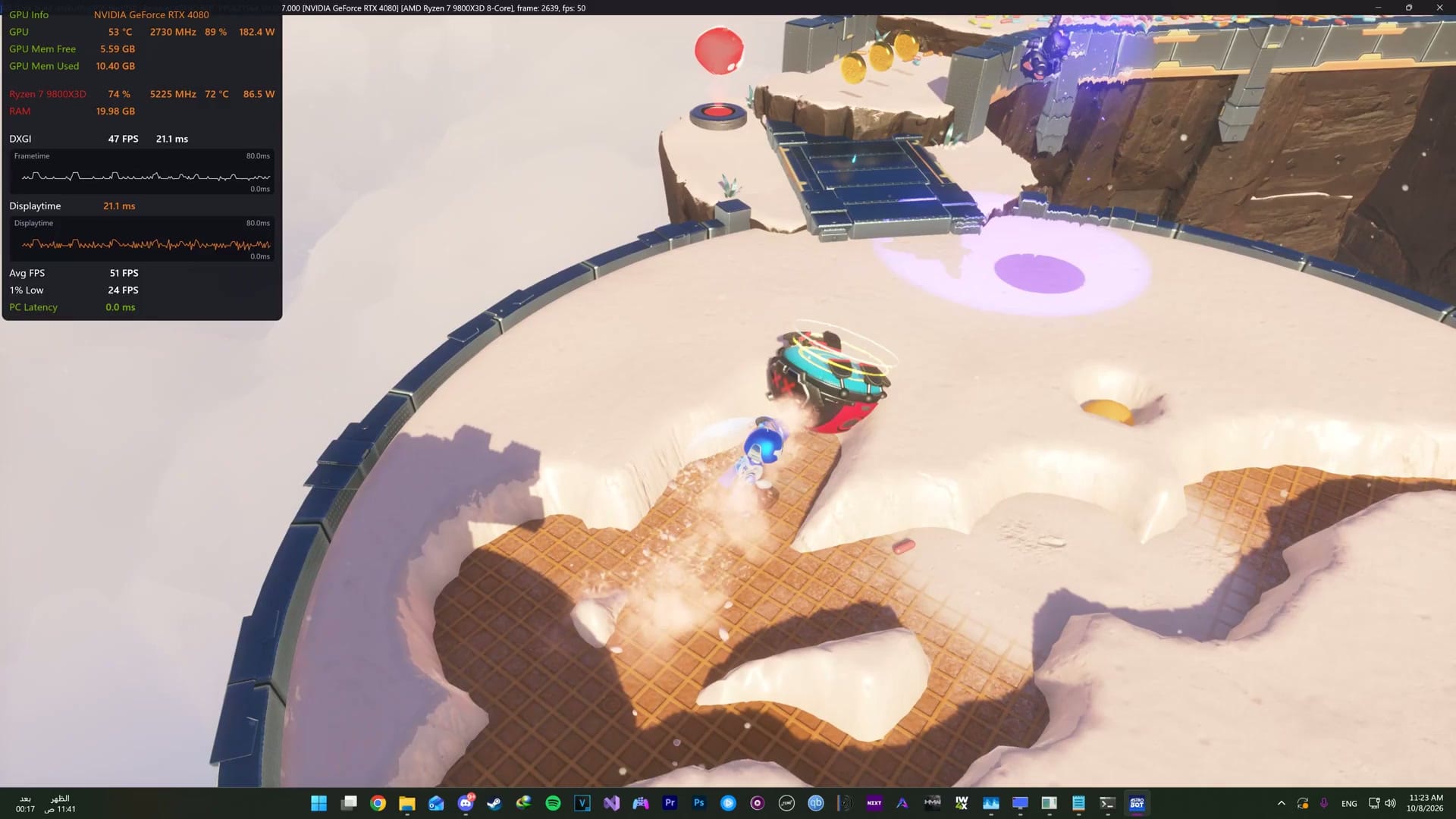The image size is (1456, 819).
Task: Click the sync update icon in the tray
Action: click(x=1303, y=803)
